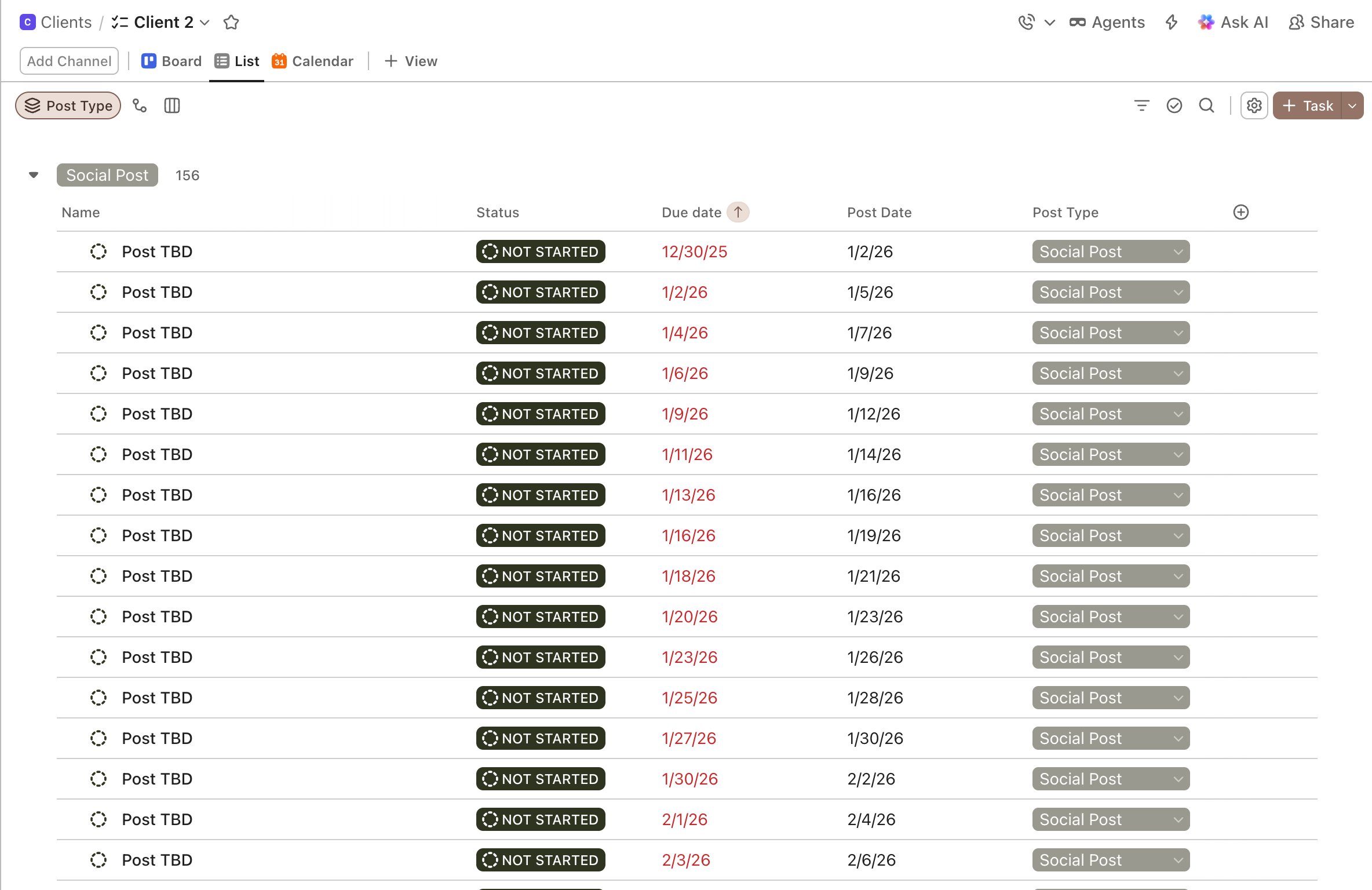Image resolution: width=1372 pixels, height=890 pixels.
Task: Open the Client 2 list dropdown chevron
Action: point(205,23)
